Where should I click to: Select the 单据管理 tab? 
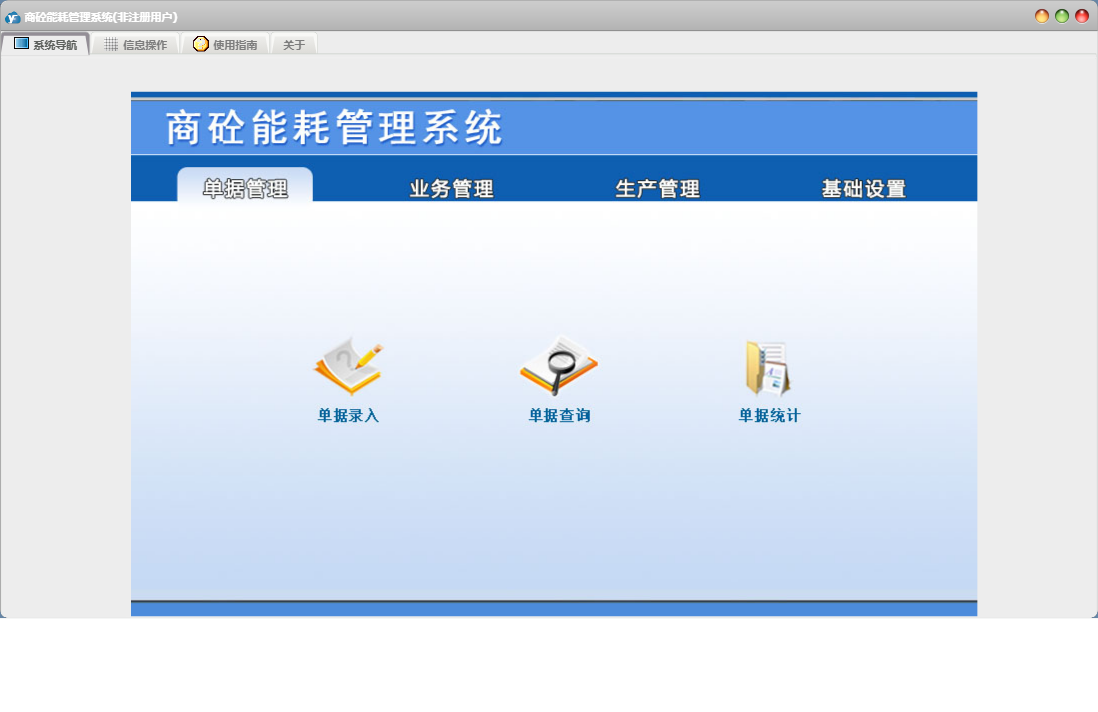tap(245, 185)
